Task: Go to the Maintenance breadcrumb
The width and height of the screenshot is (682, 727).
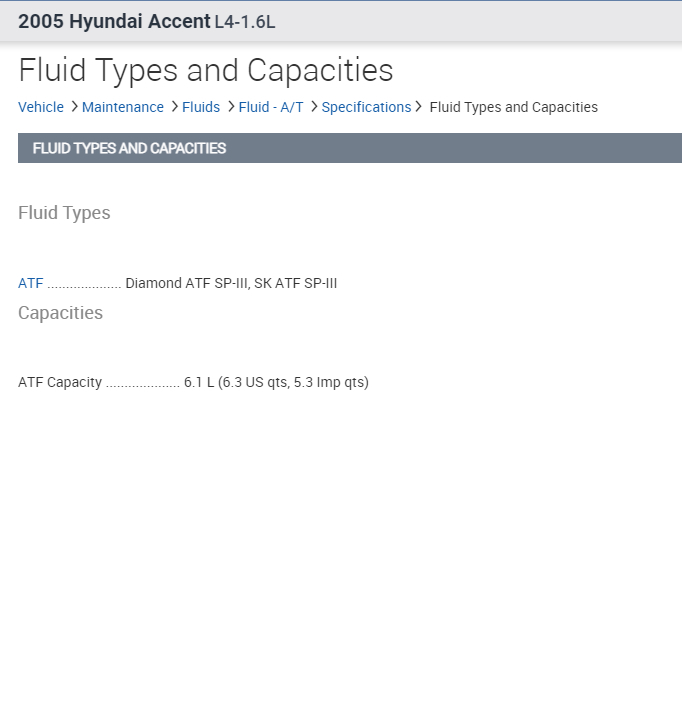Action: click(123, 107)
